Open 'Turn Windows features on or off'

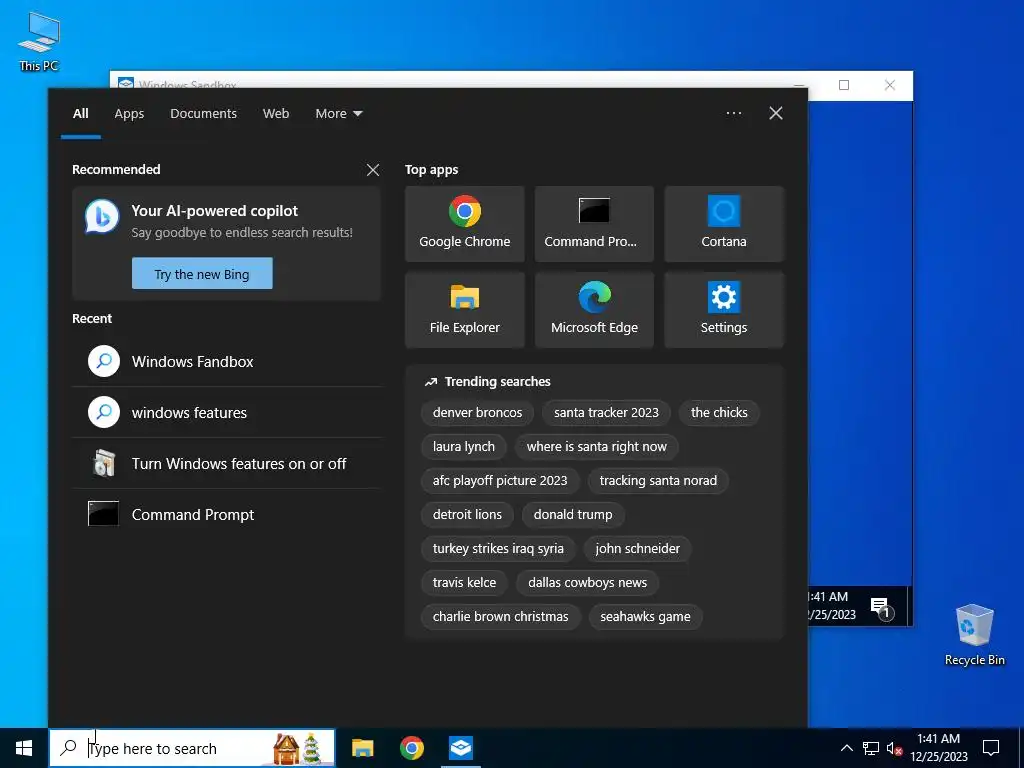click(227, 464)
